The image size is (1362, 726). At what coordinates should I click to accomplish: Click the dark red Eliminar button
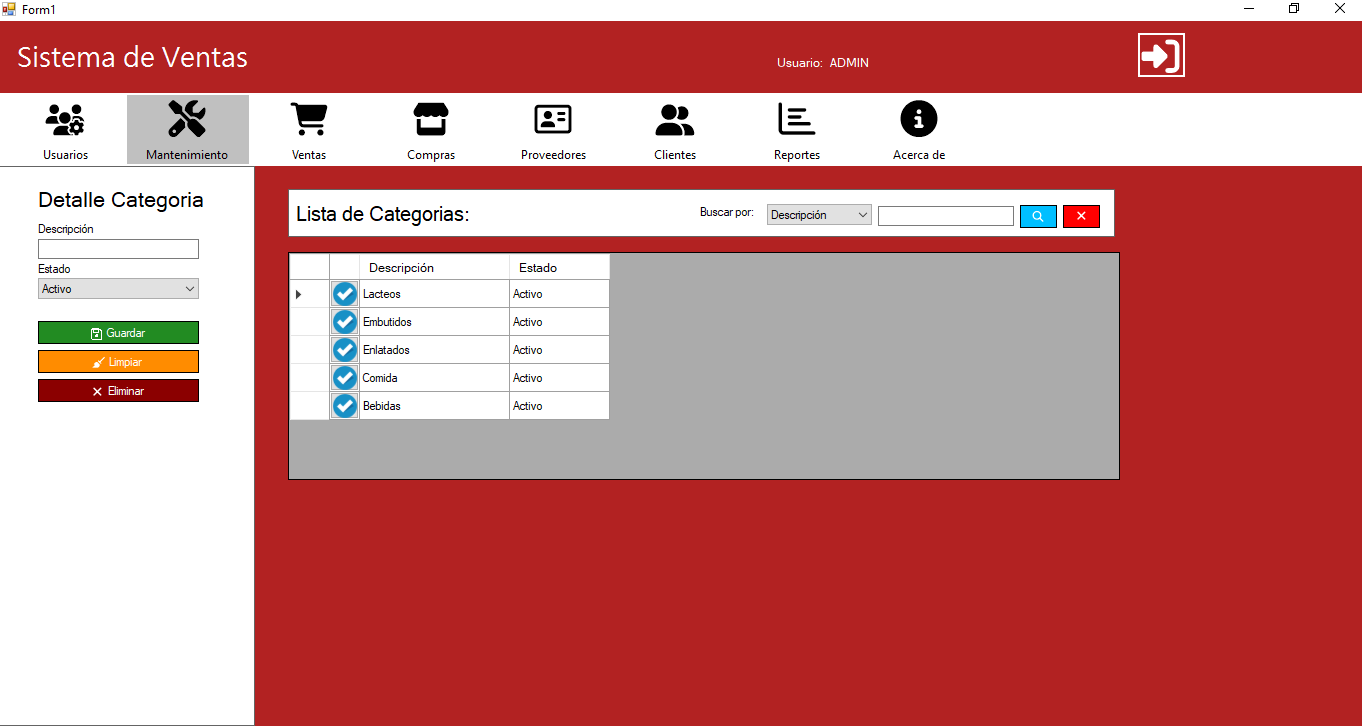tap(118, 391)
